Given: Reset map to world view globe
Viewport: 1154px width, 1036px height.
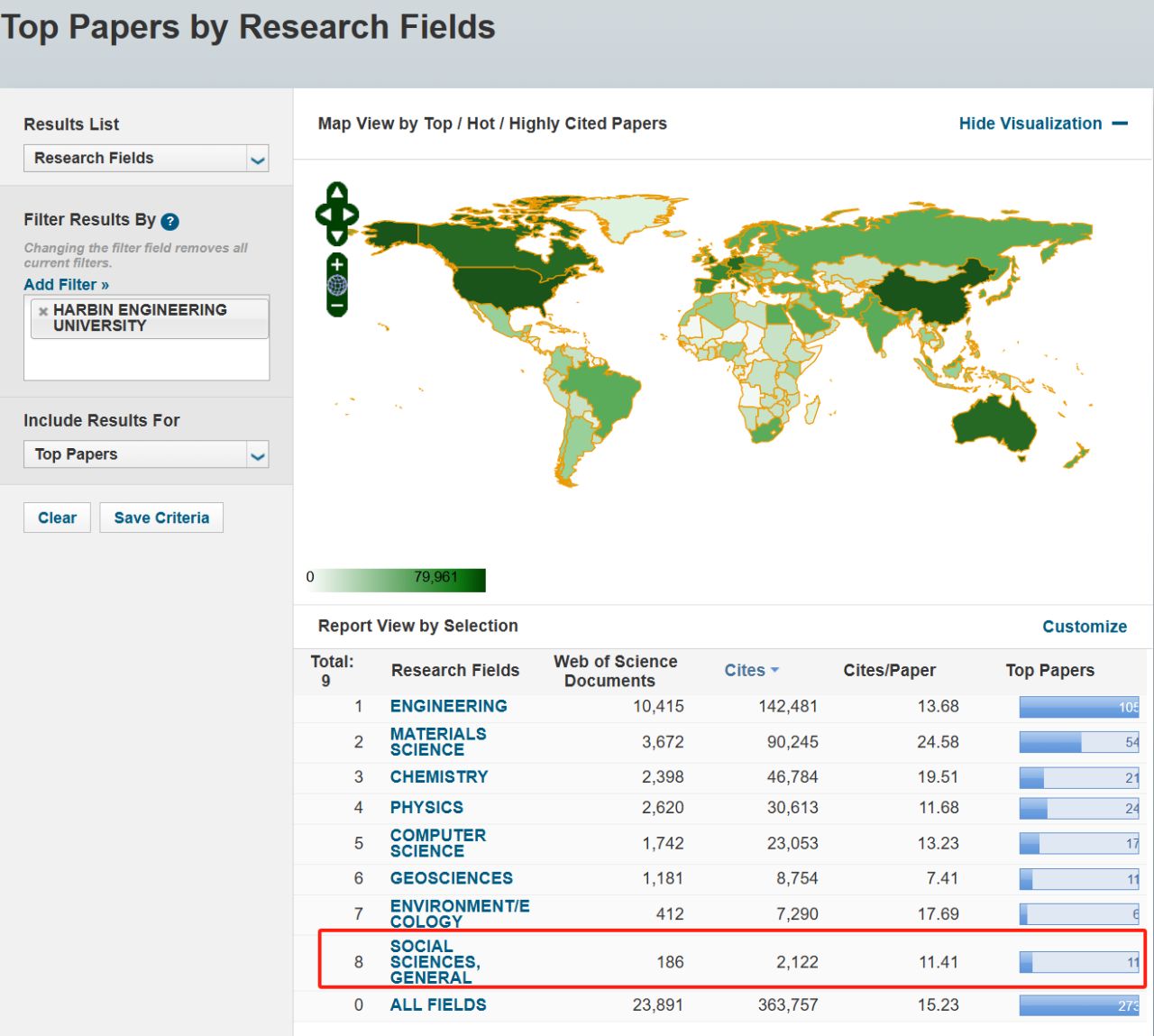Looking at the screenshot, I should pyautogui.click(x=337, y=285).
